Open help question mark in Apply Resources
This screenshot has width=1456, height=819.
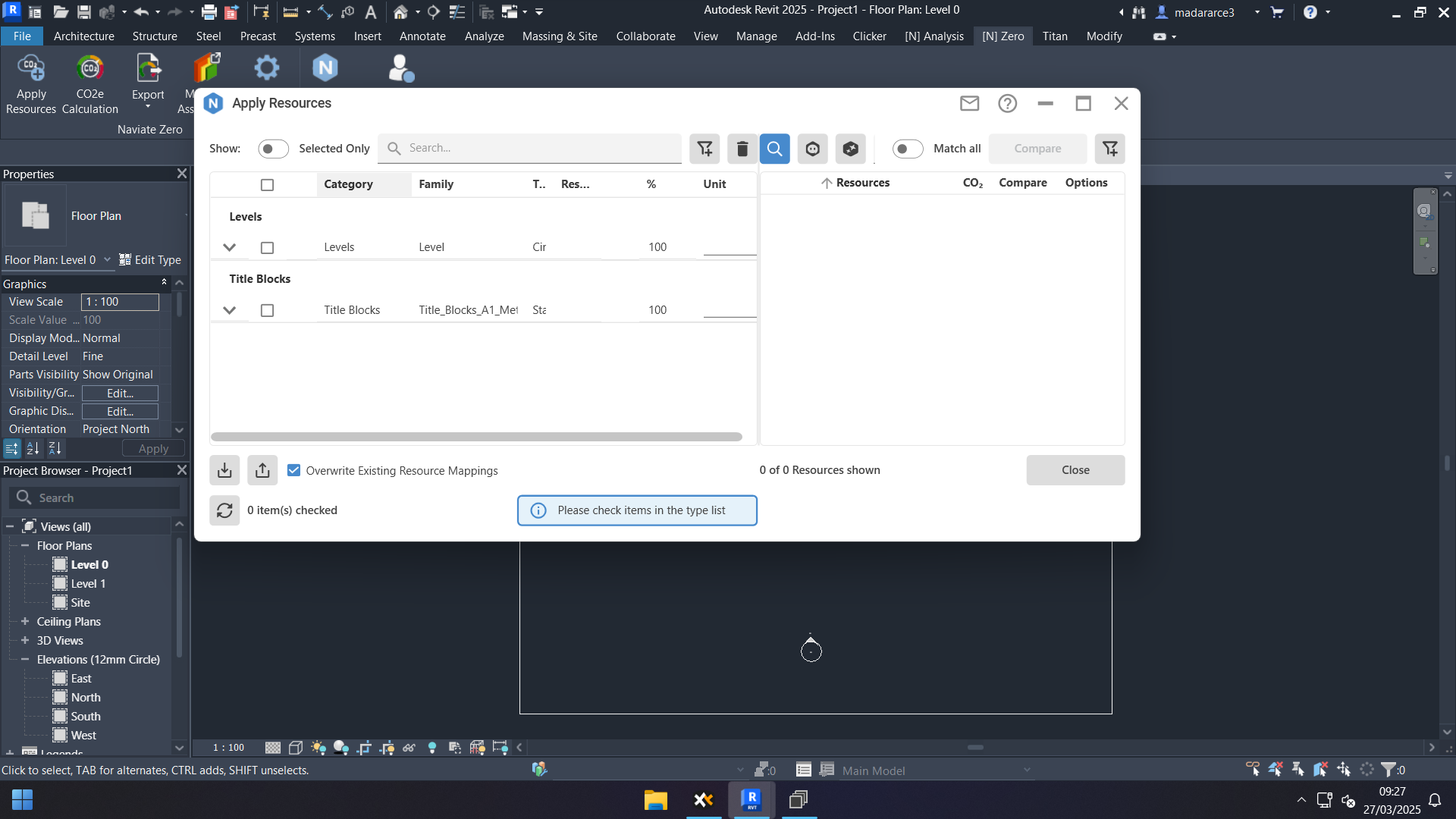click(x=1007, y=103)
